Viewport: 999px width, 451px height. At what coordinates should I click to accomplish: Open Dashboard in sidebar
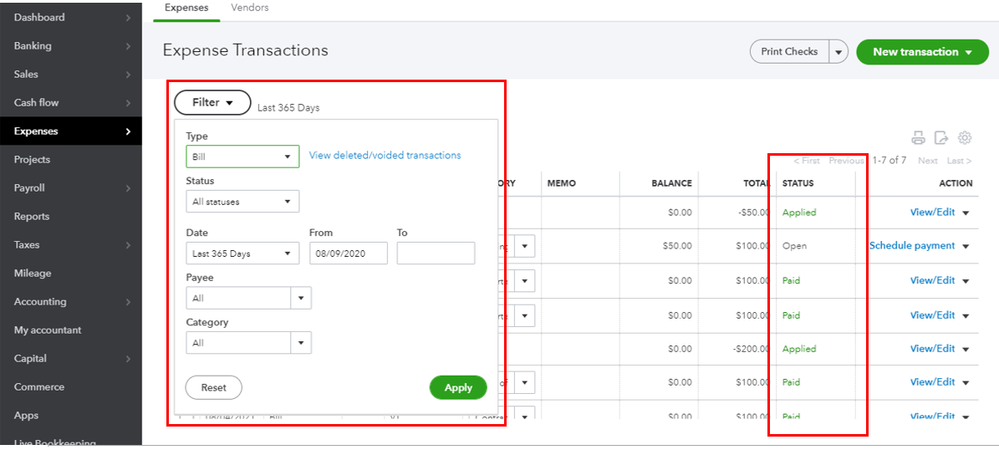coord(71,18)
